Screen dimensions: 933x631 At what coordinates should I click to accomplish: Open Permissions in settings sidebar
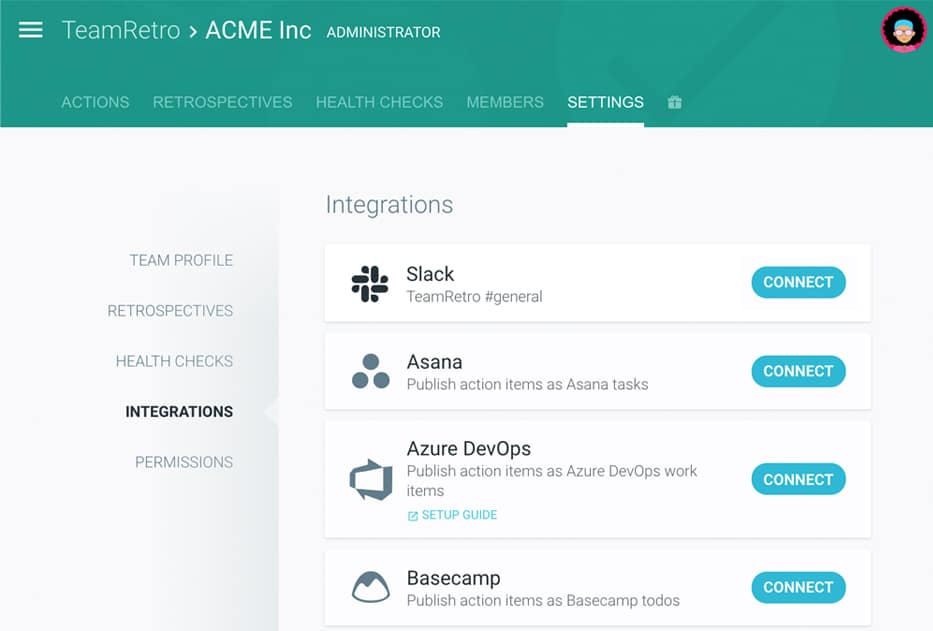point(184,463)
